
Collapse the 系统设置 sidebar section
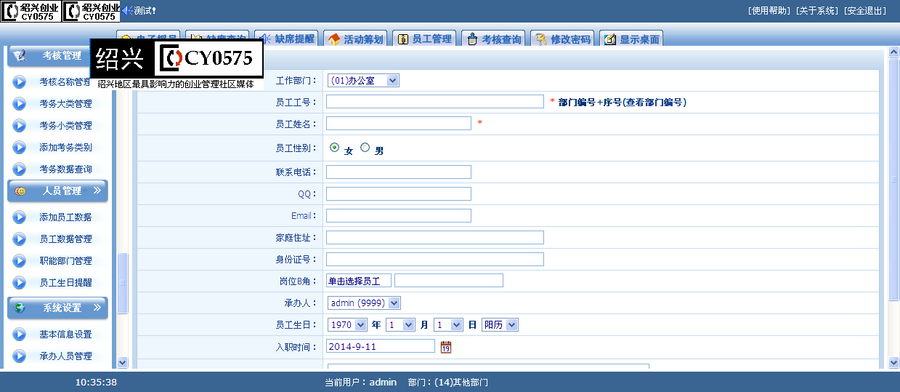pyautogui.click(x=97, y=308)
